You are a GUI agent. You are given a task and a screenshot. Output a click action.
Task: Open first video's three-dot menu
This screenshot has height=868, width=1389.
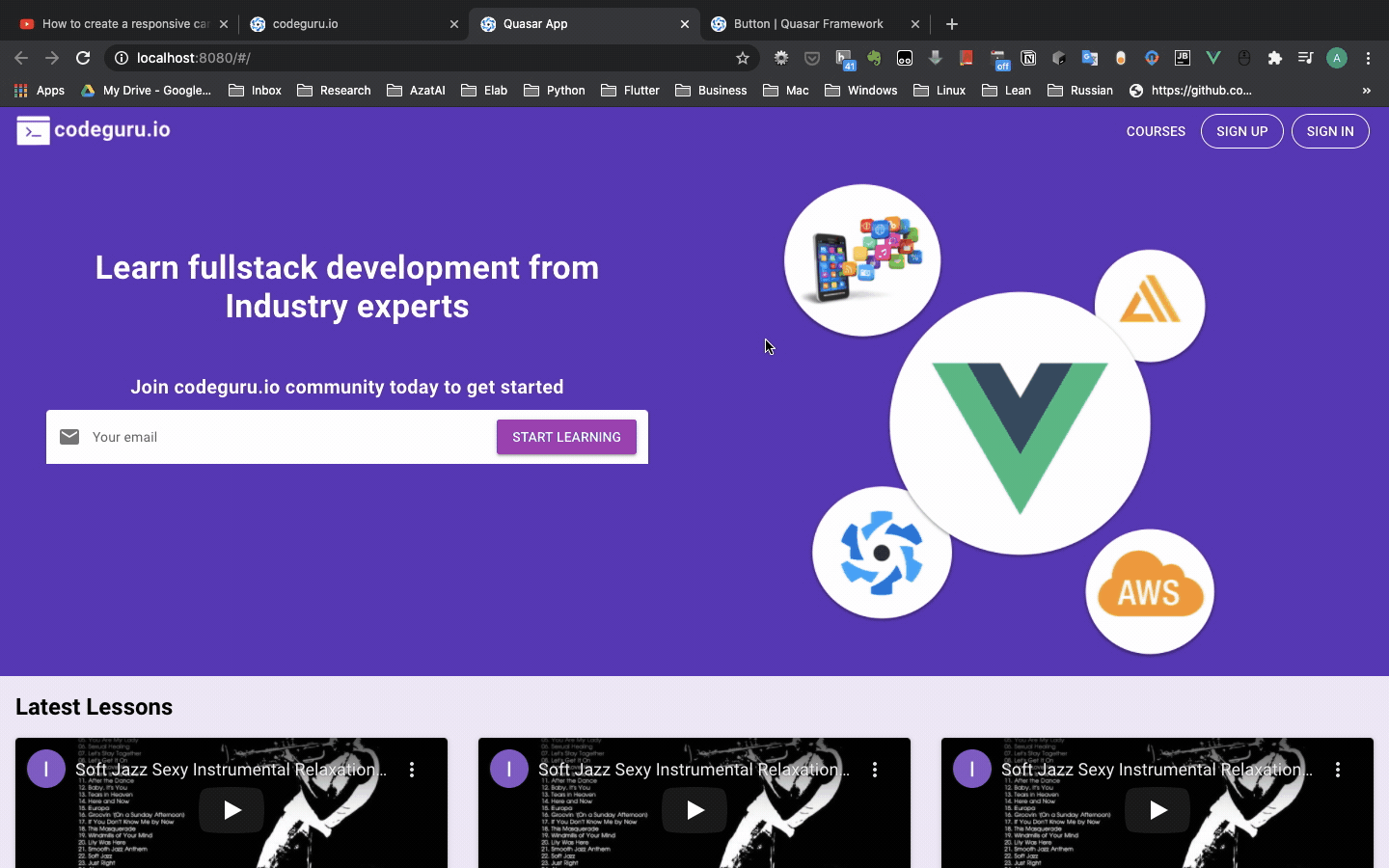[x=412, y=770]
